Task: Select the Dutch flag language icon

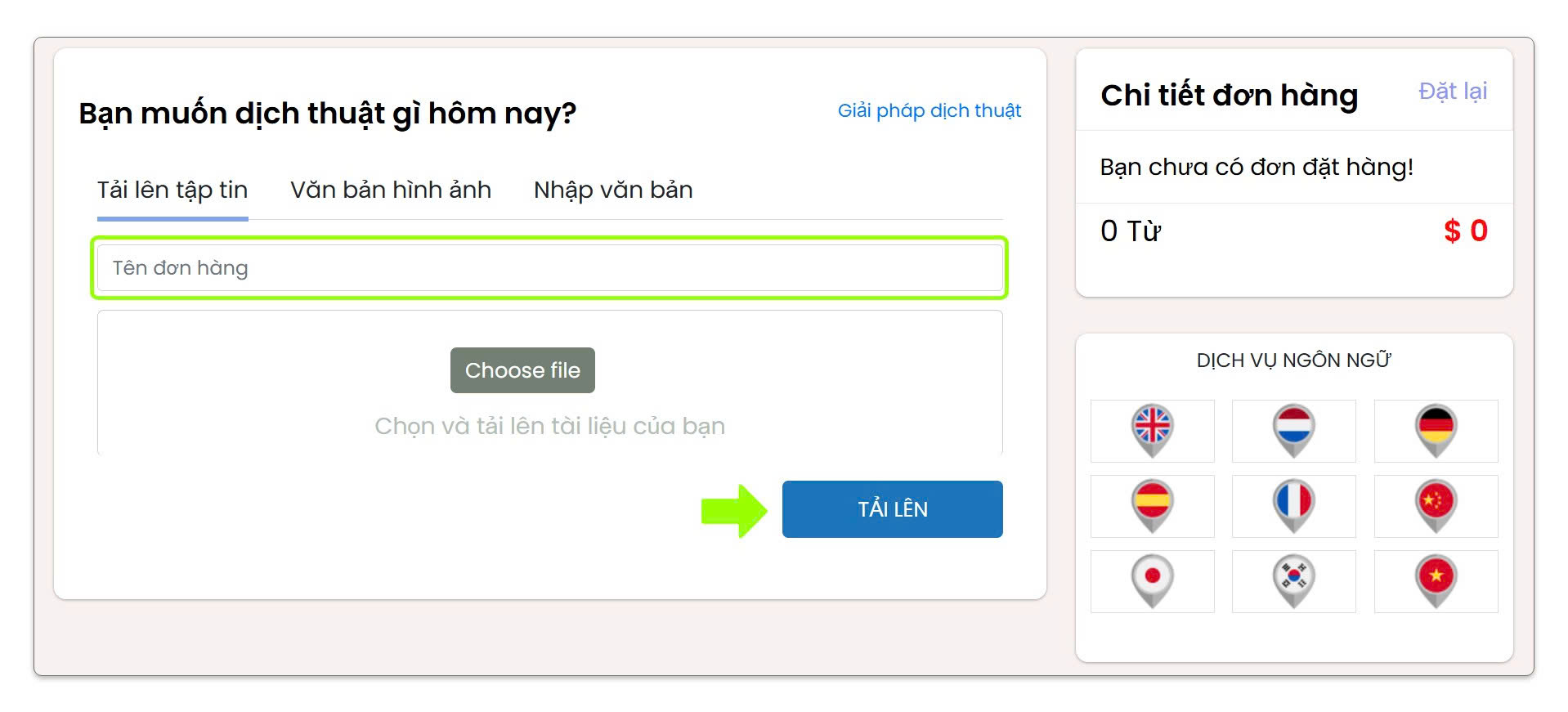Action: click(x=1293, y=430)
